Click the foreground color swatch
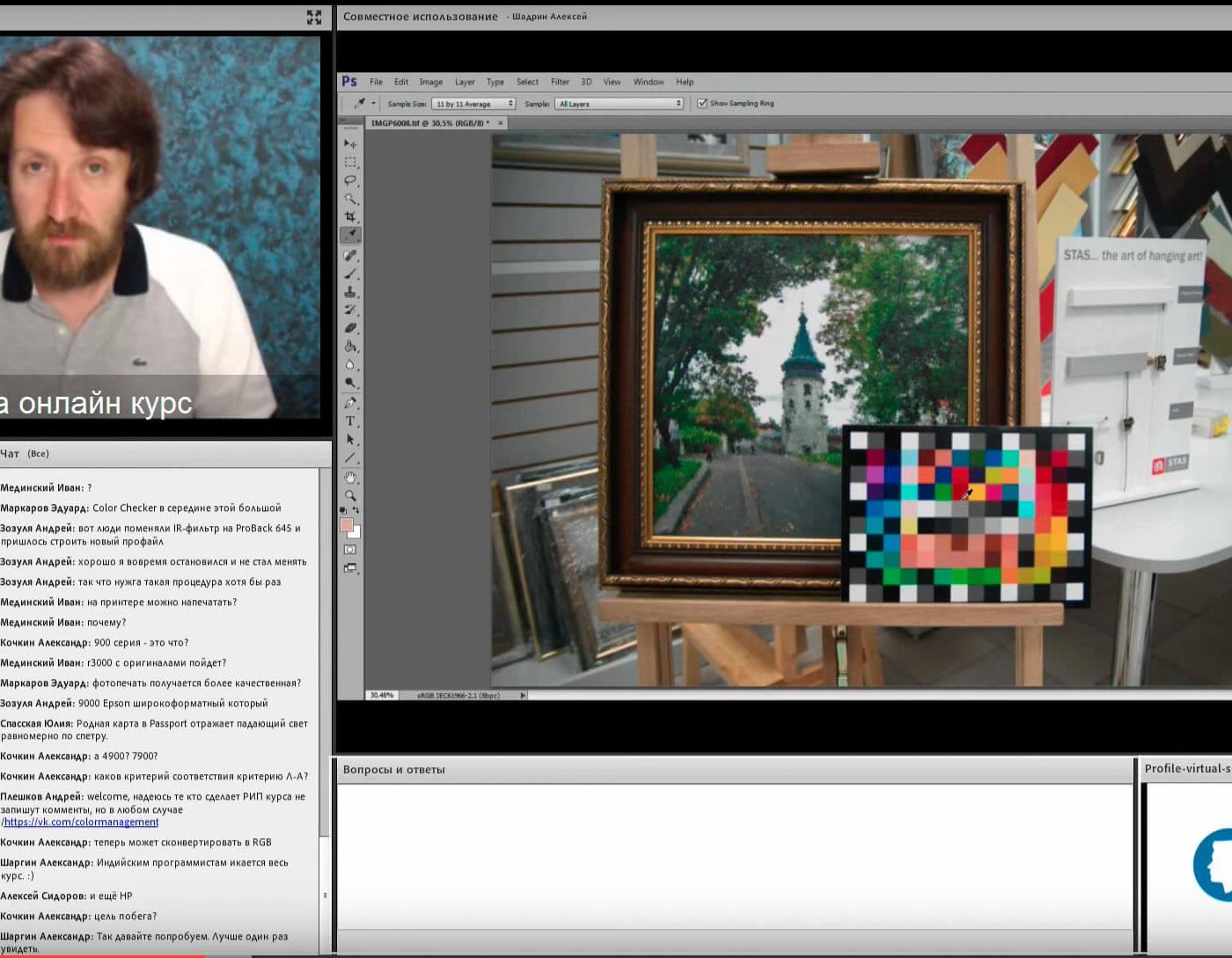 click(347, 525)
